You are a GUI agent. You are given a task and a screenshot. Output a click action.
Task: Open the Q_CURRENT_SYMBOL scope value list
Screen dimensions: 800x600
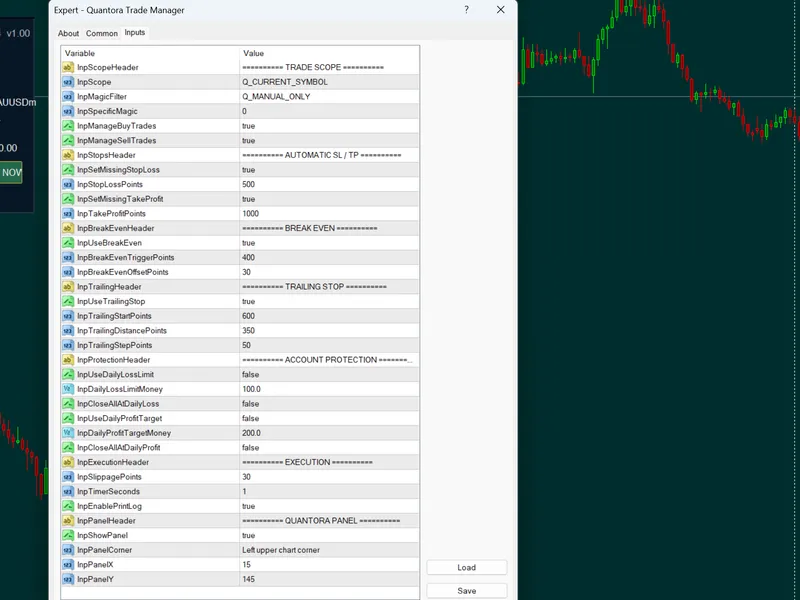[x=330, y=82]
